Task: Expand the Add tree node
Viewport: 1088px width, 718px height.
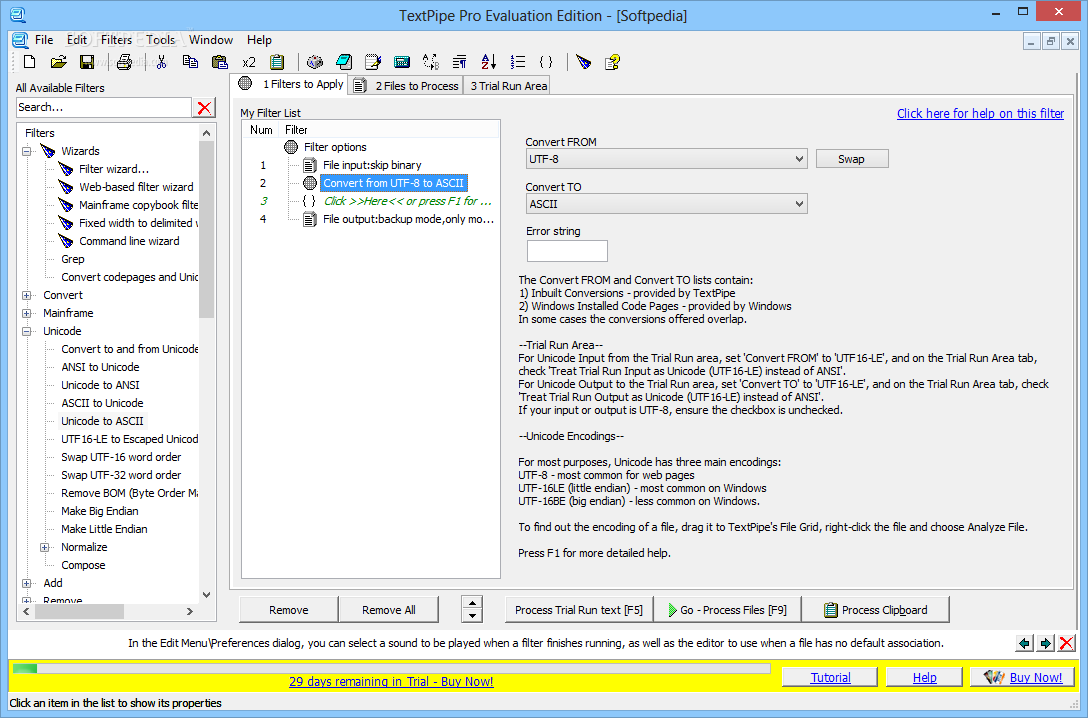Action: [x=26, y=583]
